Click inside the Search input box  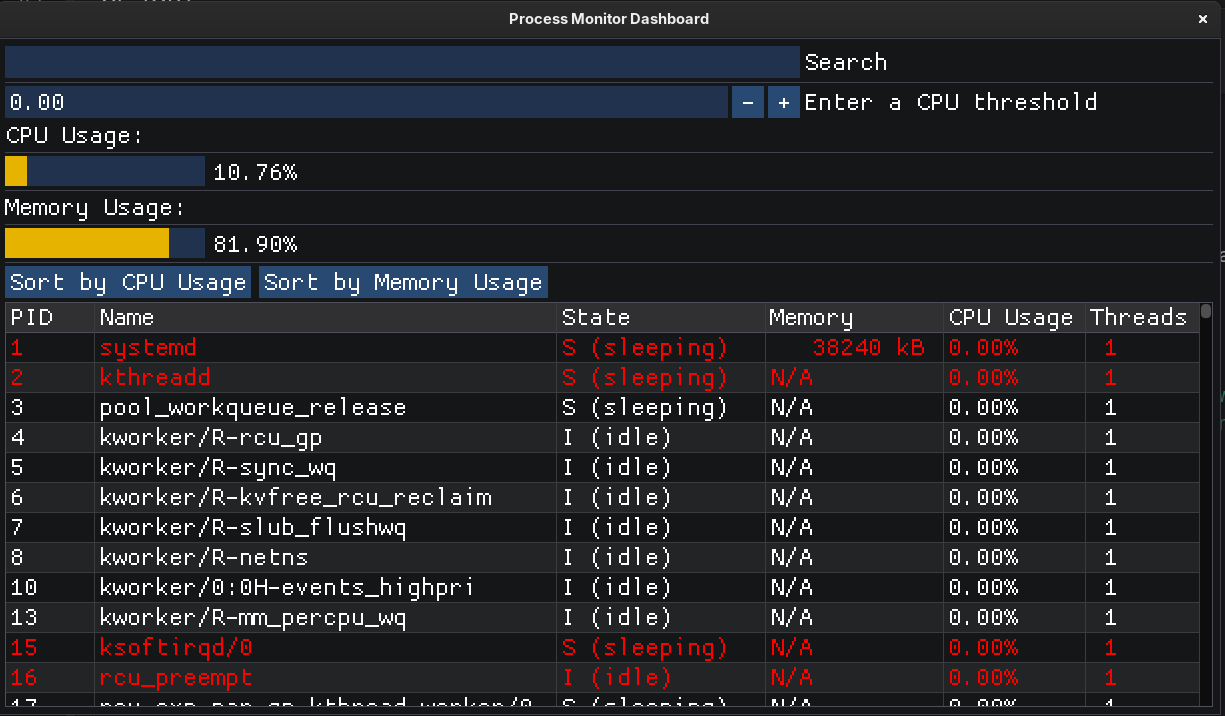(x=400, y=61)
